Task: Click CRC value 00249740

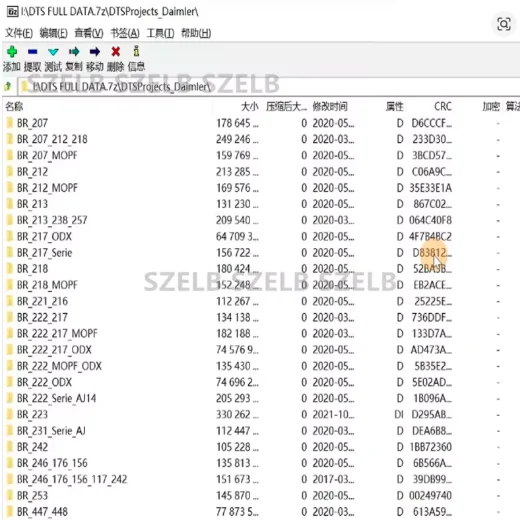Action: pyautogui.click(x=430, y=495)
